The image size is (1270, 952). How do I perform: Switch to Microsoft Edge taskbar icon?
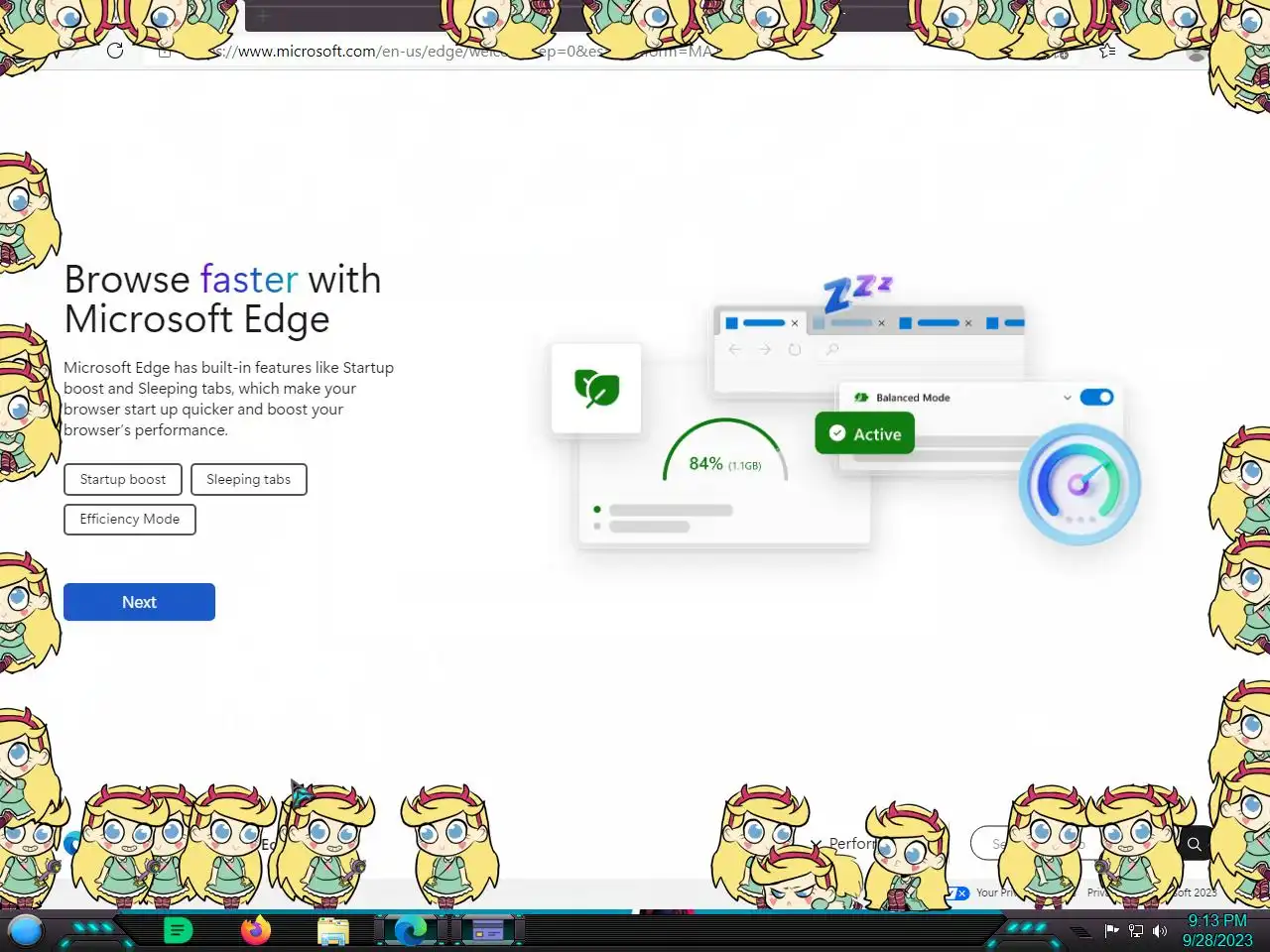(410, 930)
